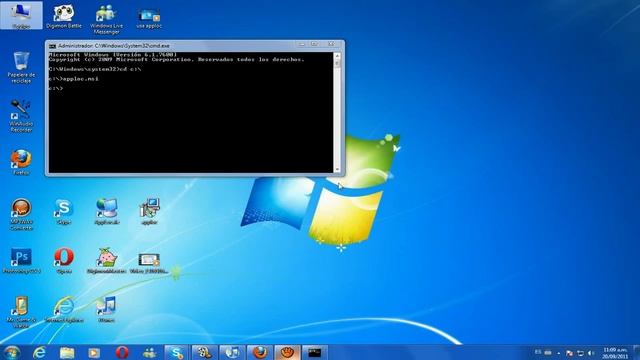Open the Opera desktop shortcut

coord(64,260)
